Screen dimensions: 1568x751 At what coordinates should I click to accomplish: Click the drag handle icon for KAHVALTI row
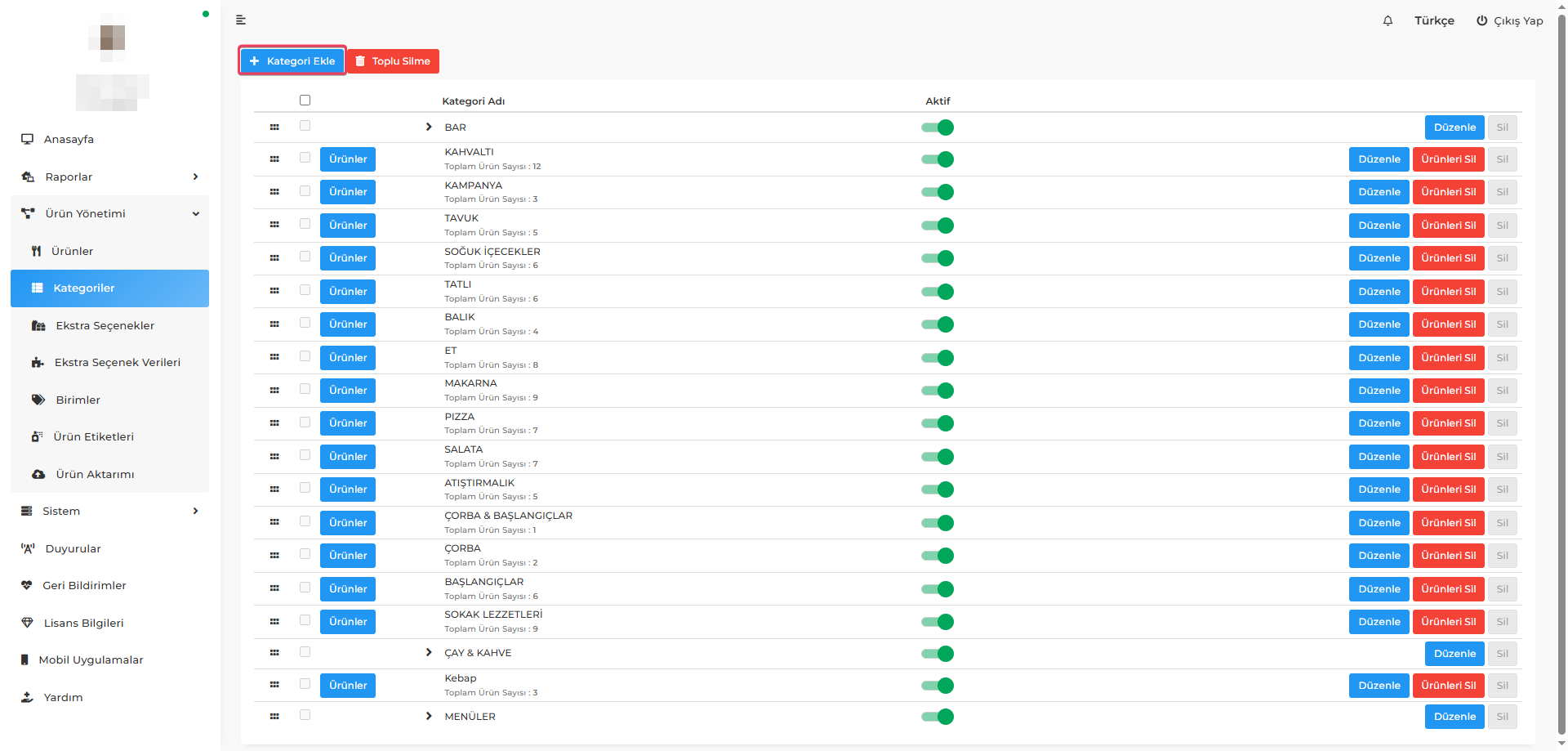274,159
